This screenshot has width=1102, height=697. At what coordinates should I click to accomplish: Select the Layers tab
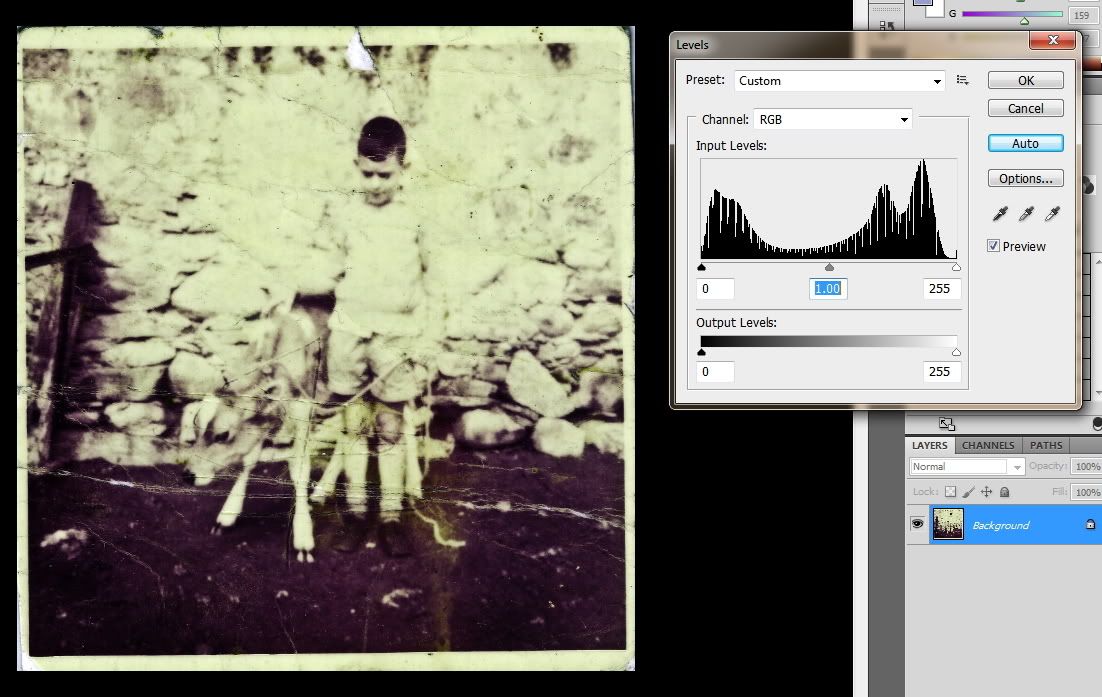[929, 445]
